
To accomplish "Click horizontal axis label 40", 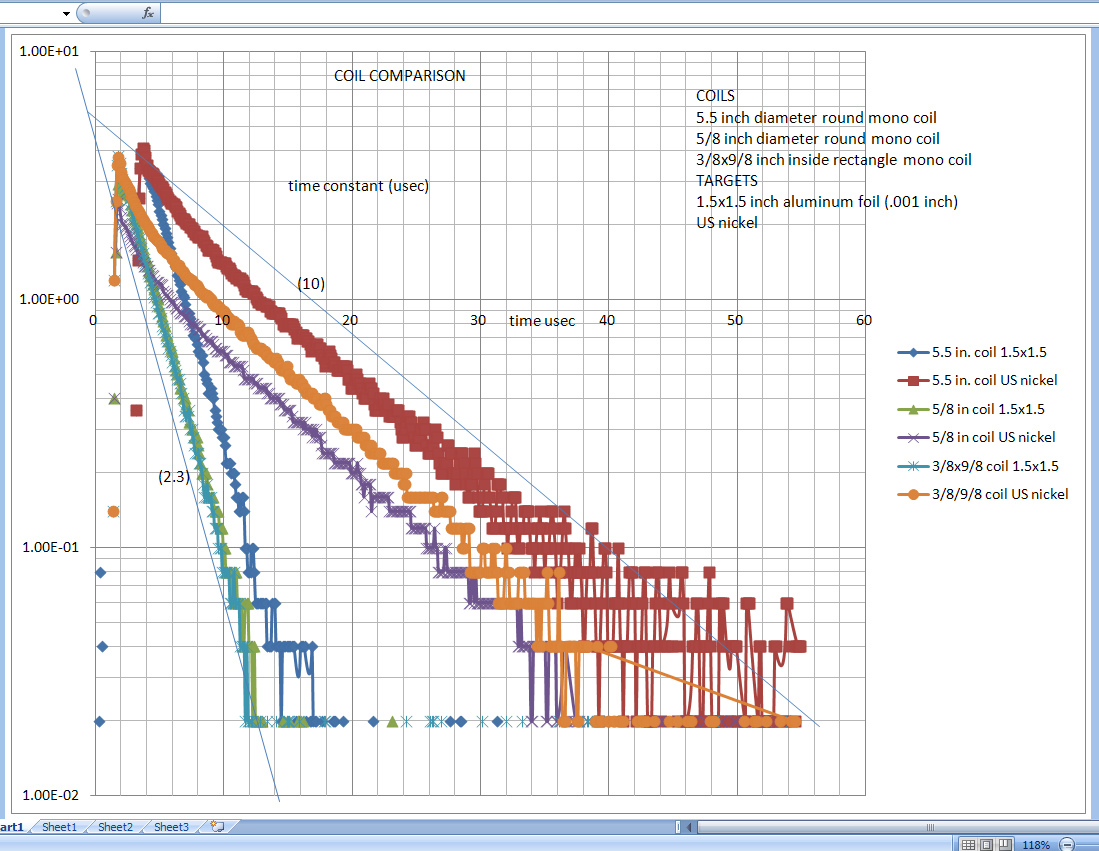I will (x=607, y=320).
